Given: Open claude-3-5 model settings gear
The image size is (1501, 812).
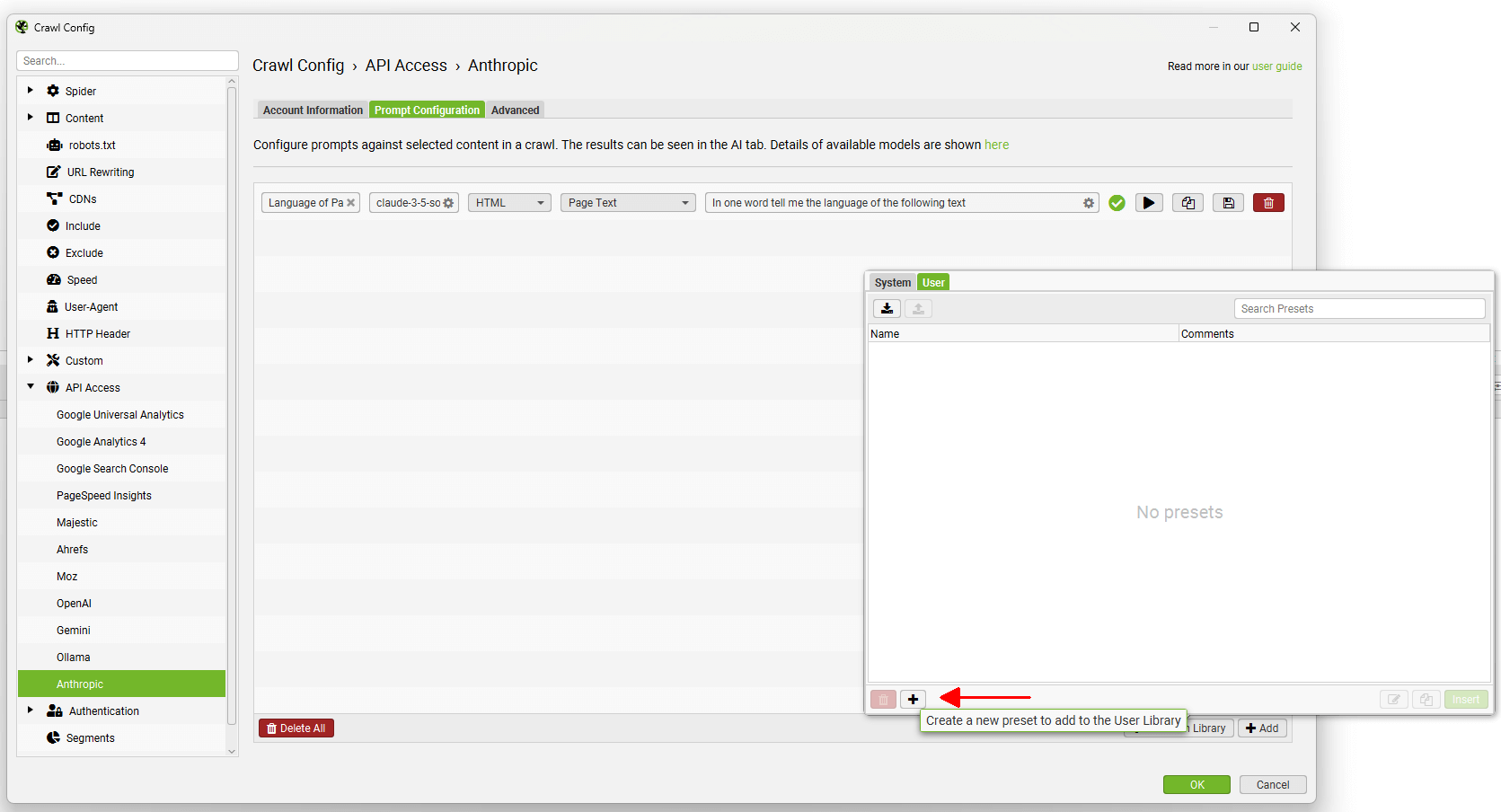Looking at the screenshot, I should [448, 203].
